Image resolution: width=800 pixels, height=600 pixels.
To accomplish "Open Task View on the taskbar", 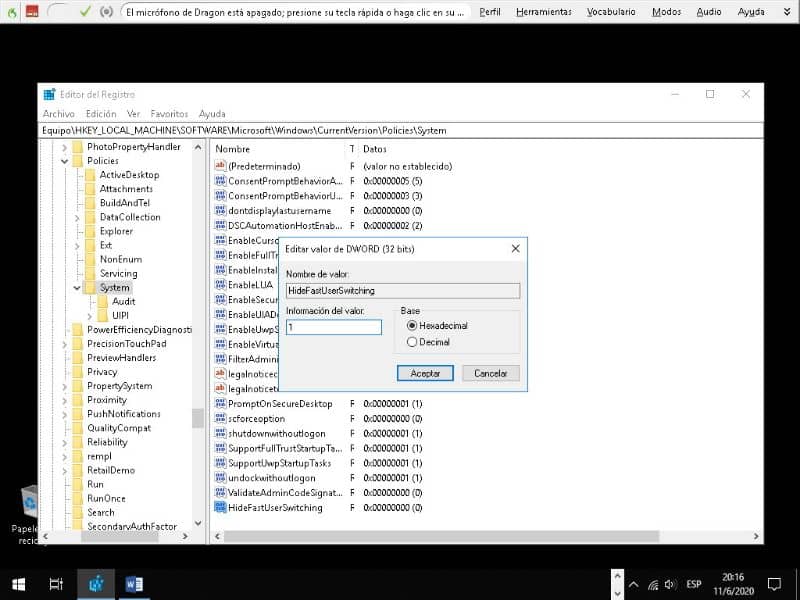I will click(x=56, y=584).
